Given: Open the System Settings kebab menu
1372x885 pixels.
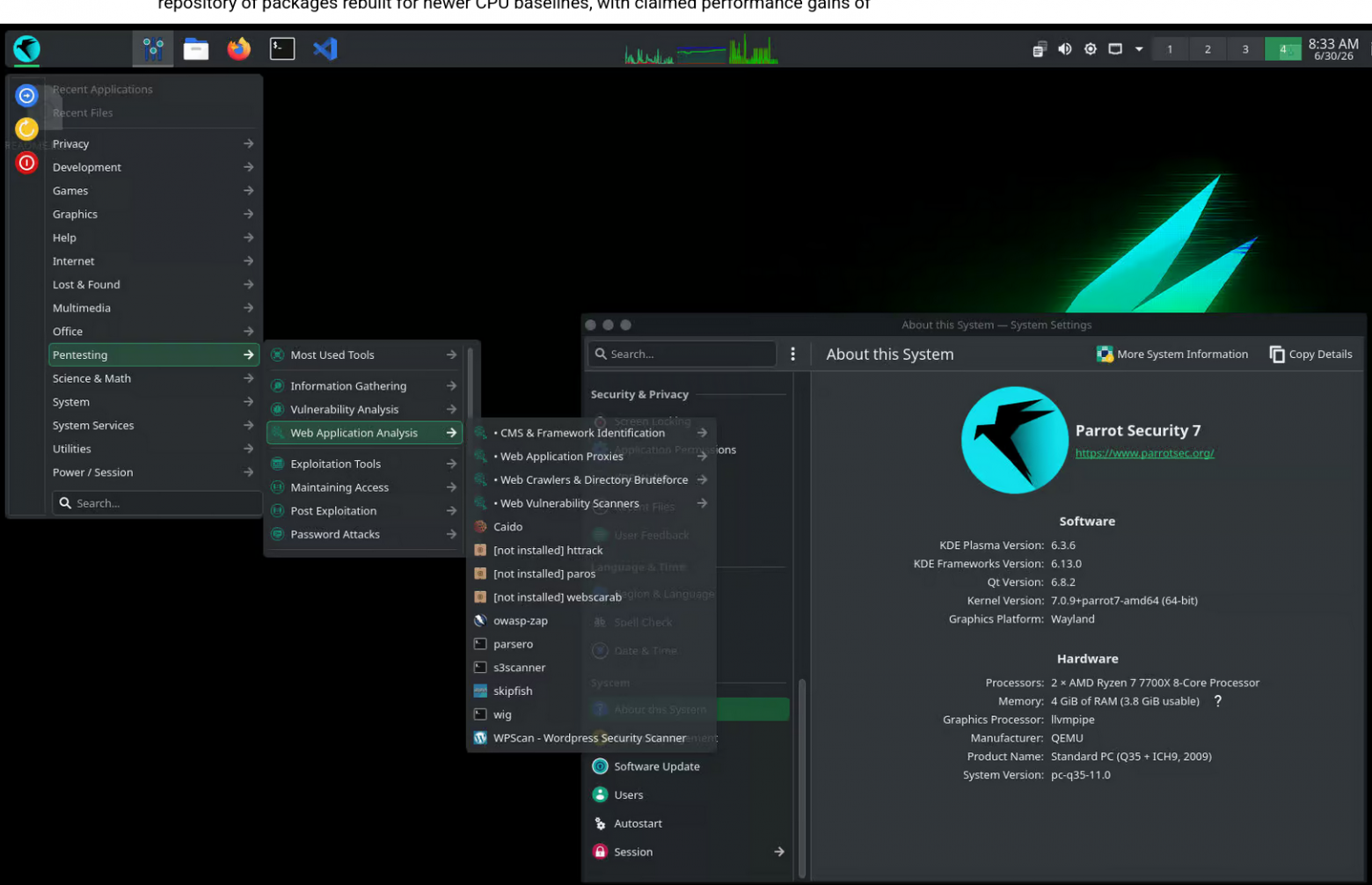Looking at the screenshot, I should pyautogui.click(x=792, y=354).
